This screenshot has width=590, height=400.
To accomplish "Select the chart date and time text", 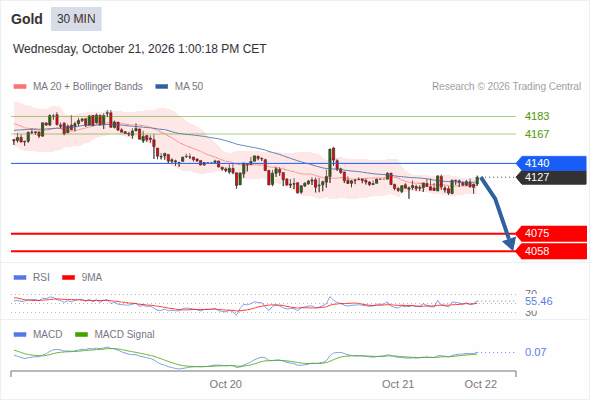I will [x=140, y=49].
